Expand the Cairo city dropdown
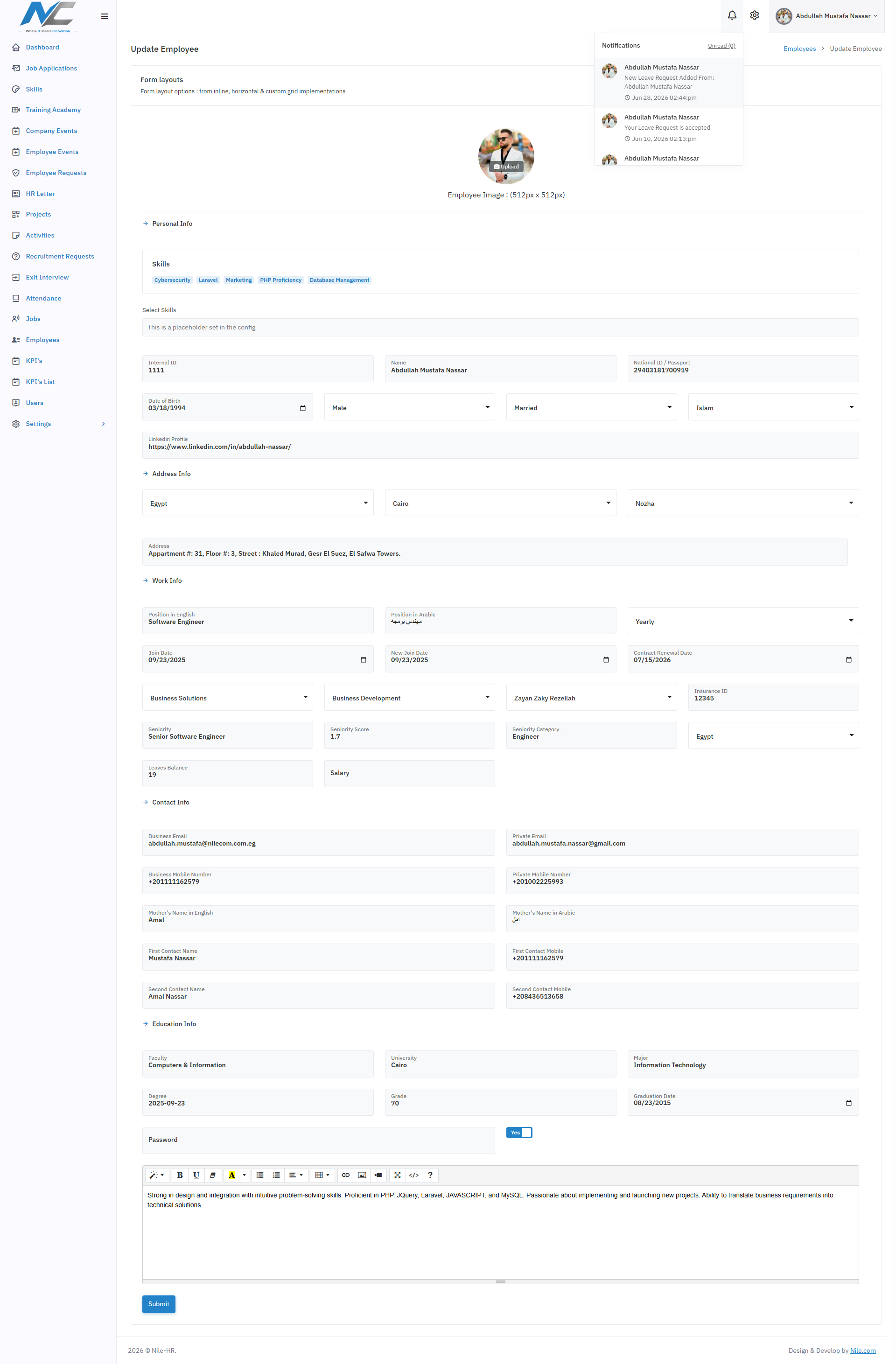Screen dimensions: 896x1364 pos(500,503)
